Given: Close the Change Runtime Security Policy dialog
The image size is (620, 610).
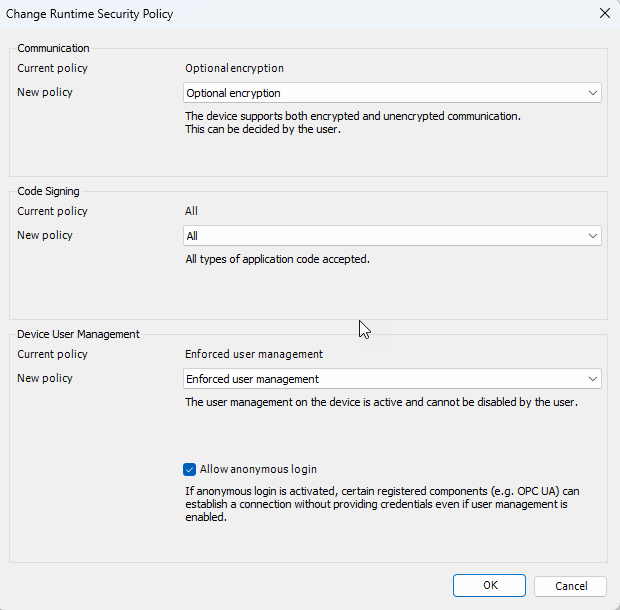Looking at the screenshot, I should point(604,14).
